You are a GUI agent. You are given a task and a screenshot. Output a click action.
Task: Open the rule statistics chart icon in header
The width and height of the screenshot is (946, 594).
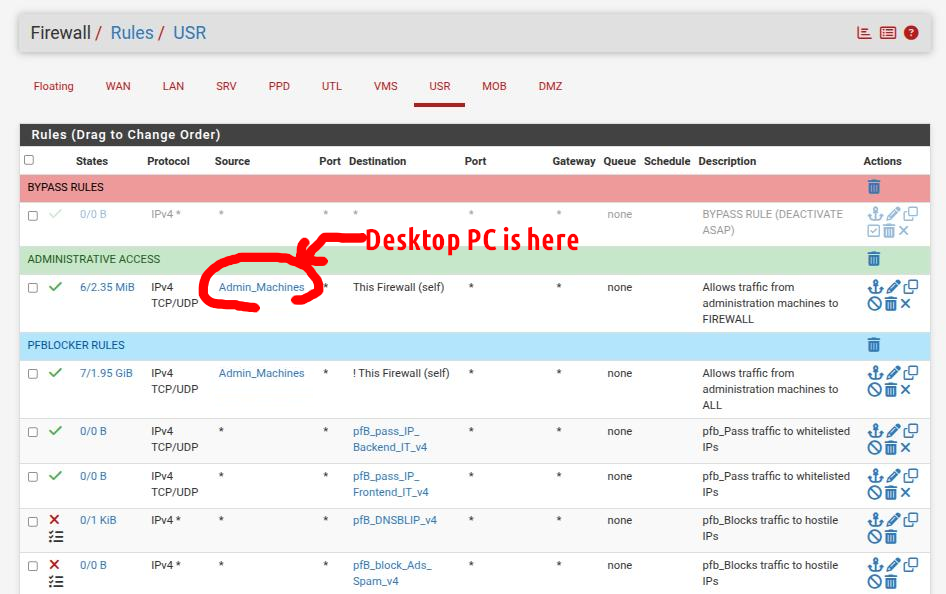[x=865, y=33]
